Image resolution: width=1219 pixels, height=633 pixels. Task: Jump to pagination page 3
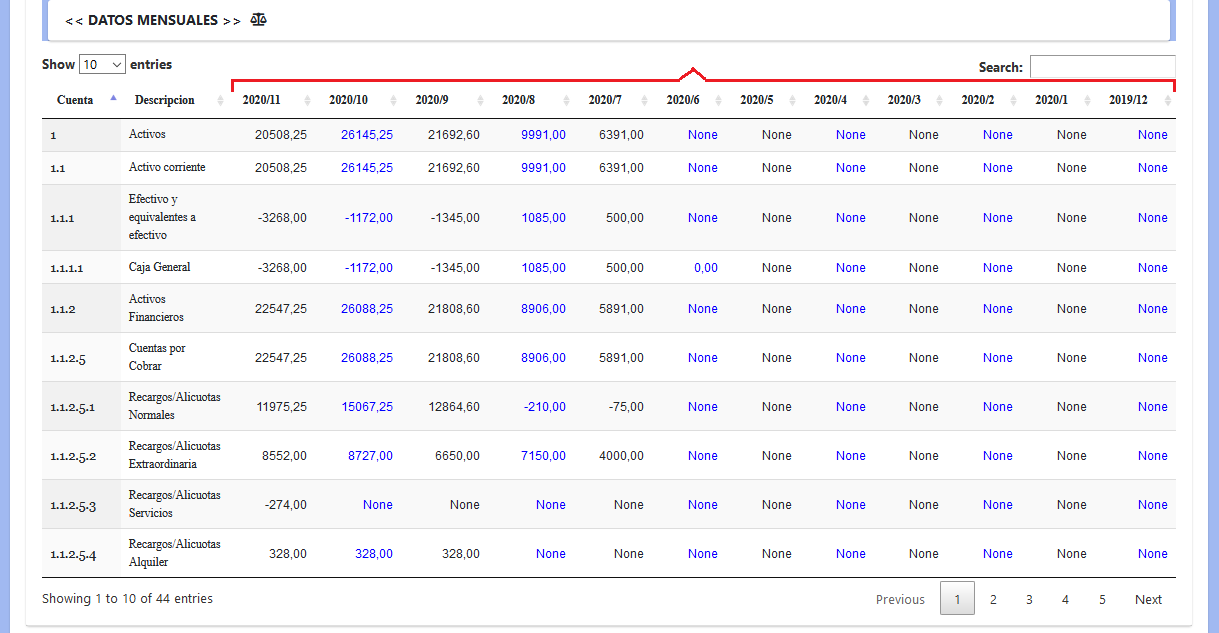[1029, 599]
